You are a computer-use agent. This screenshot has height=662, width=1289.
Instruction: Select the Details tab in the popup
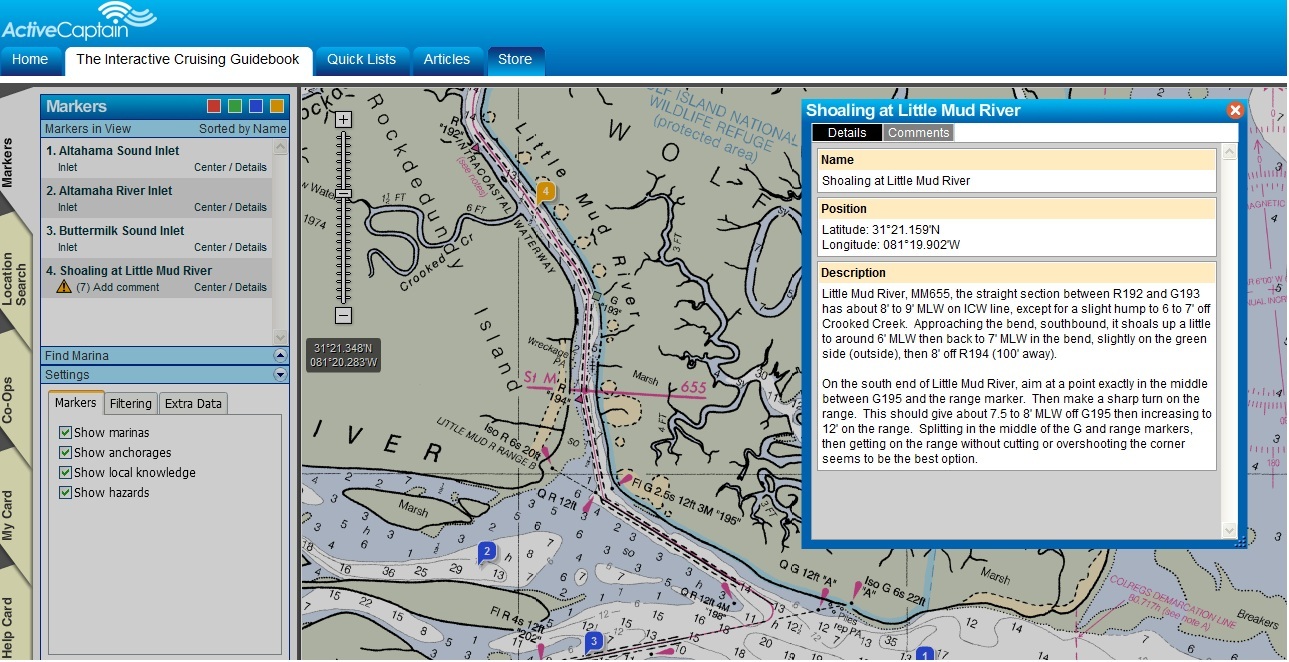coord(847,133)
